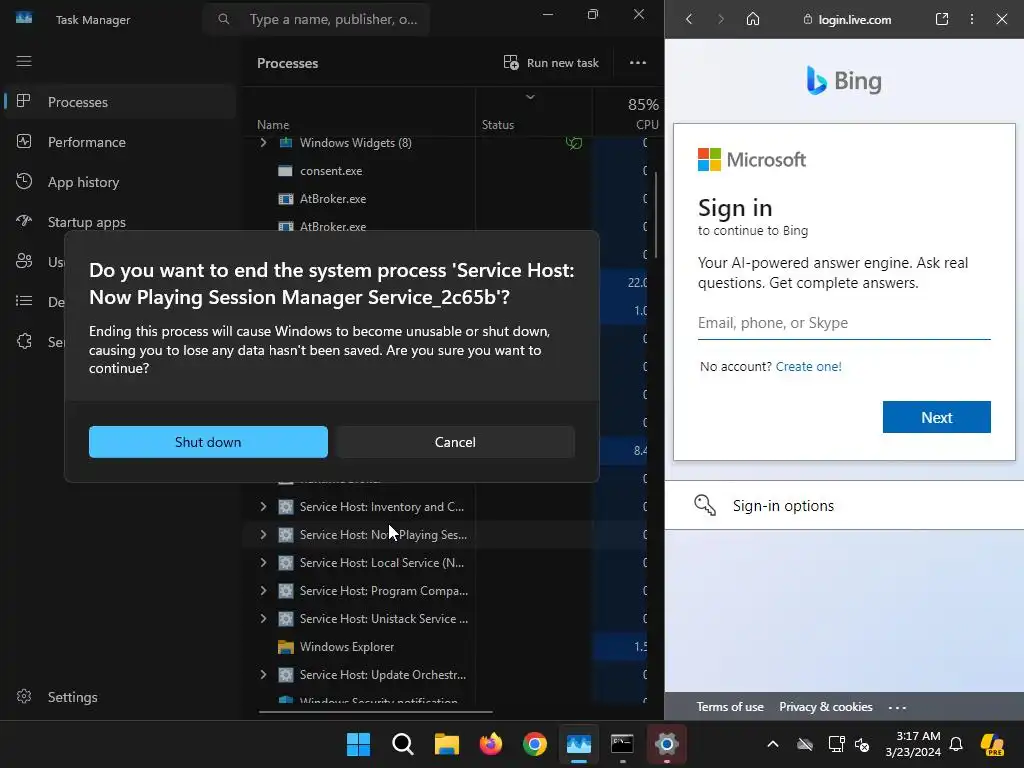Open the App history tab
The height and width of the screenshot is (768, 1024).
[x=120, y=182]
